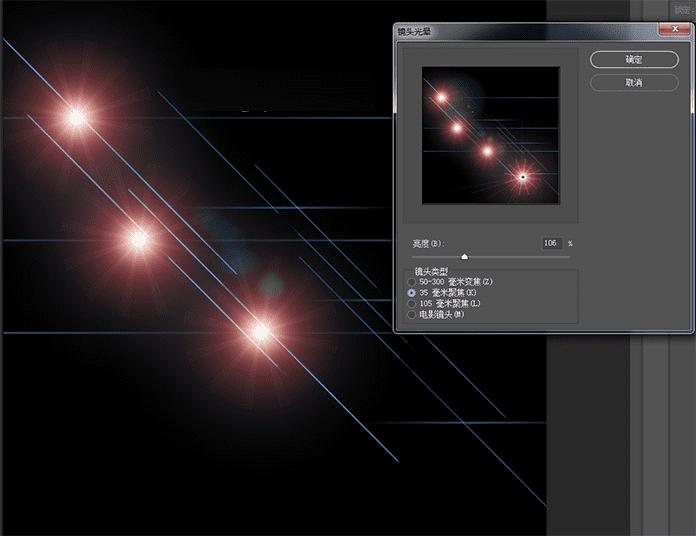Viewport: 696px width, 536px height.
Task: Click the 镜头类型 group label
Action: click(x=431, y=271)
